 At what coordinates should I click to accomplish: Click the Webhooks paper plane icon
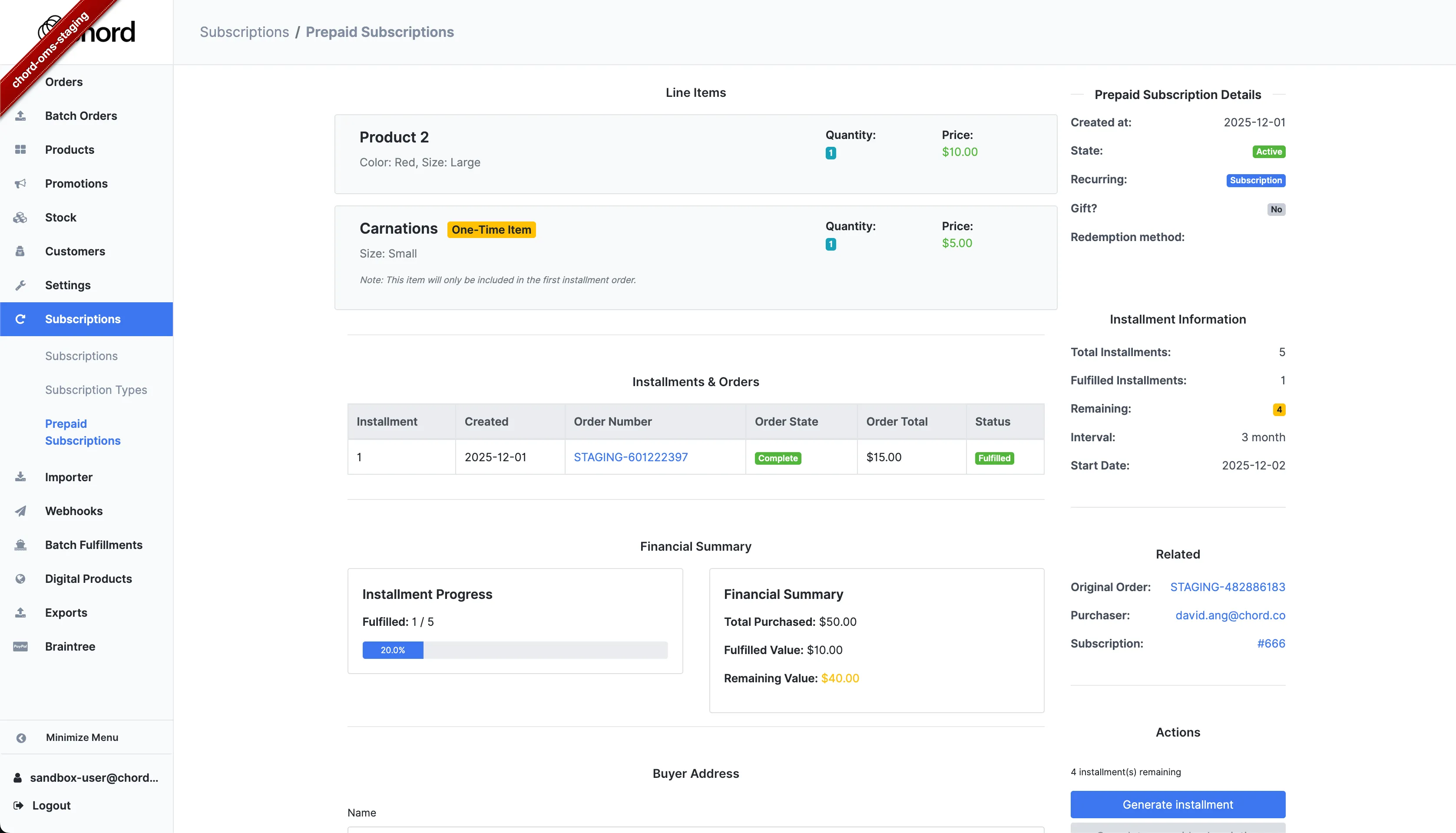coord(20,511)
